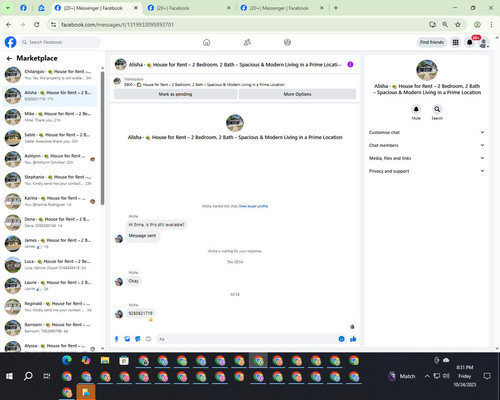500x400 pixels.
Task: Mute this Alisha conversation
Action: [416, 109]
